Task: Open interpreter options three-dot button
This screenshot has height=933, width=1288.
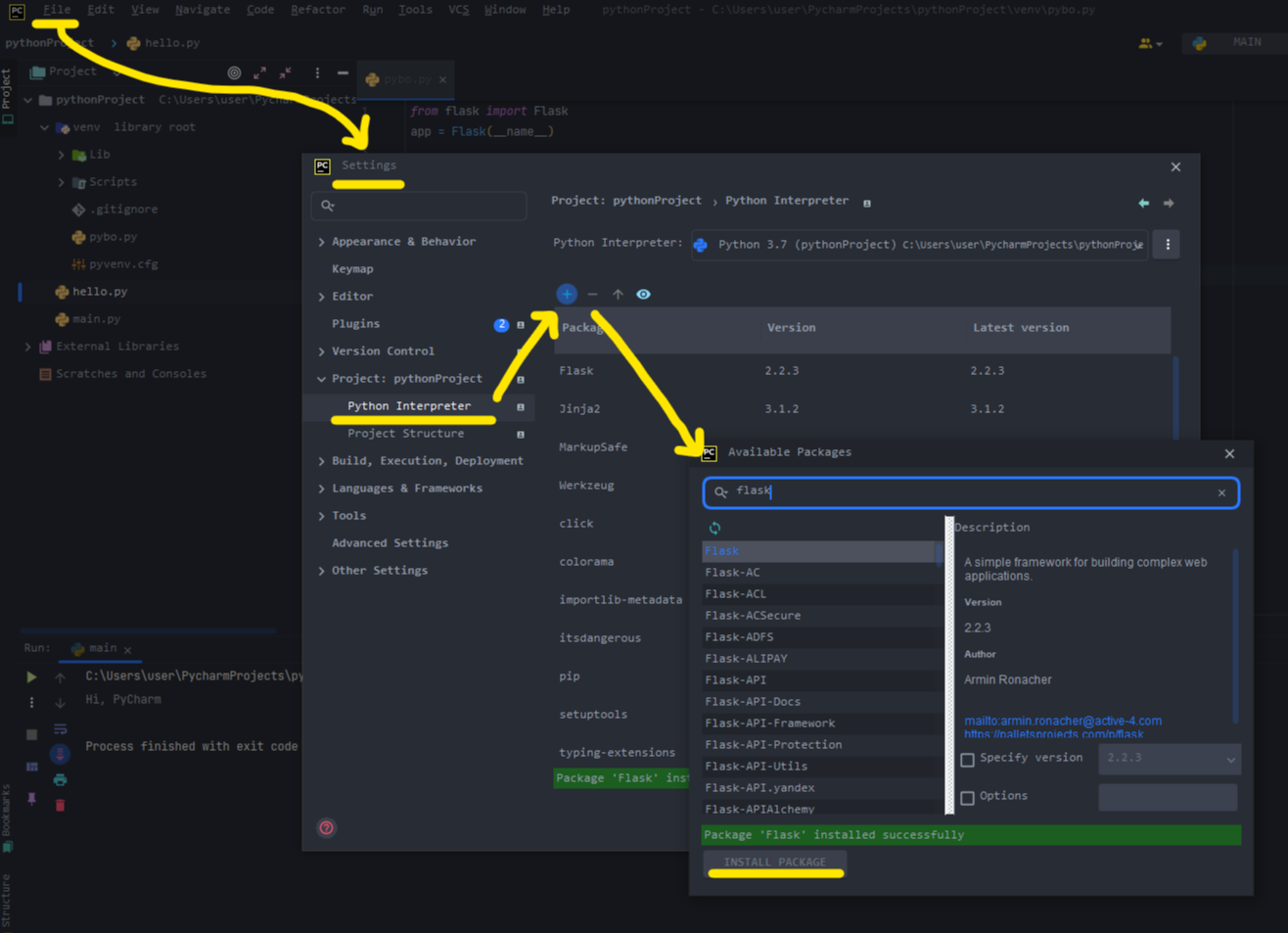Action: (1168, 245)
